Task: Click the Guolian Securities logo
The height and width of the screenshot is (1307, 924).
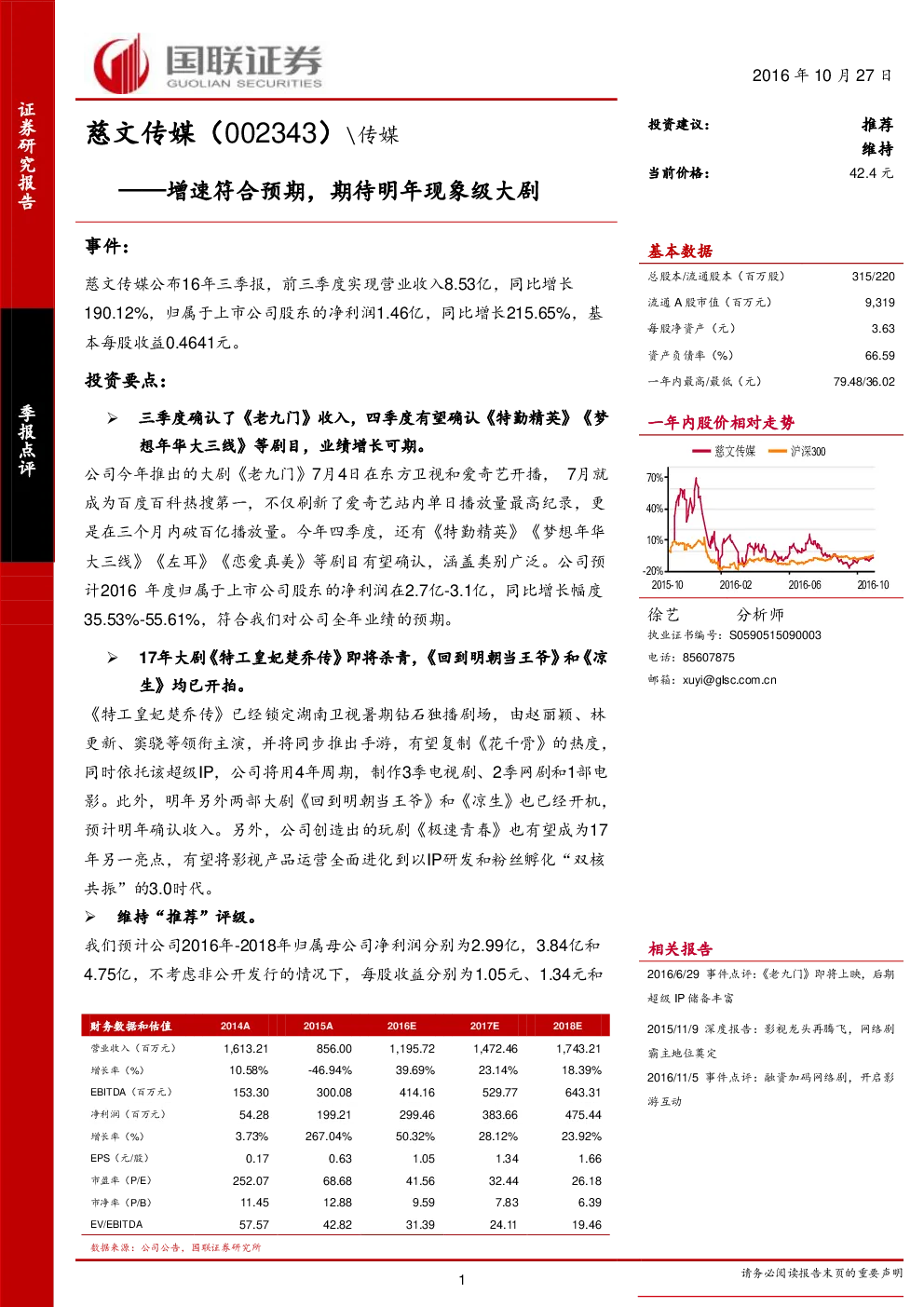Action: tap(208, 64)
